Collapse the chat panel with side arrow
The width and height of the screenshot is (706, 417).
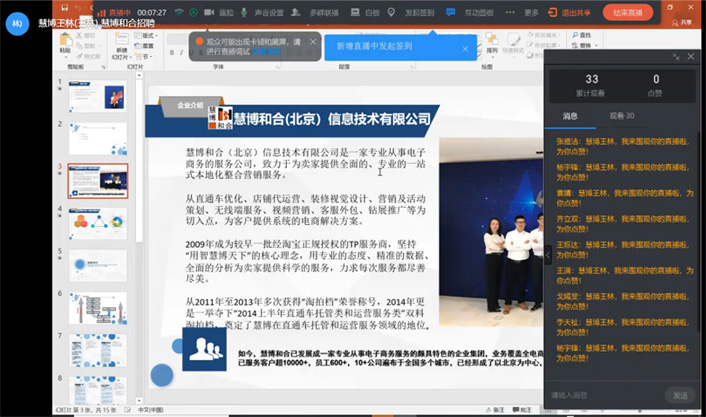pos(548,255)
